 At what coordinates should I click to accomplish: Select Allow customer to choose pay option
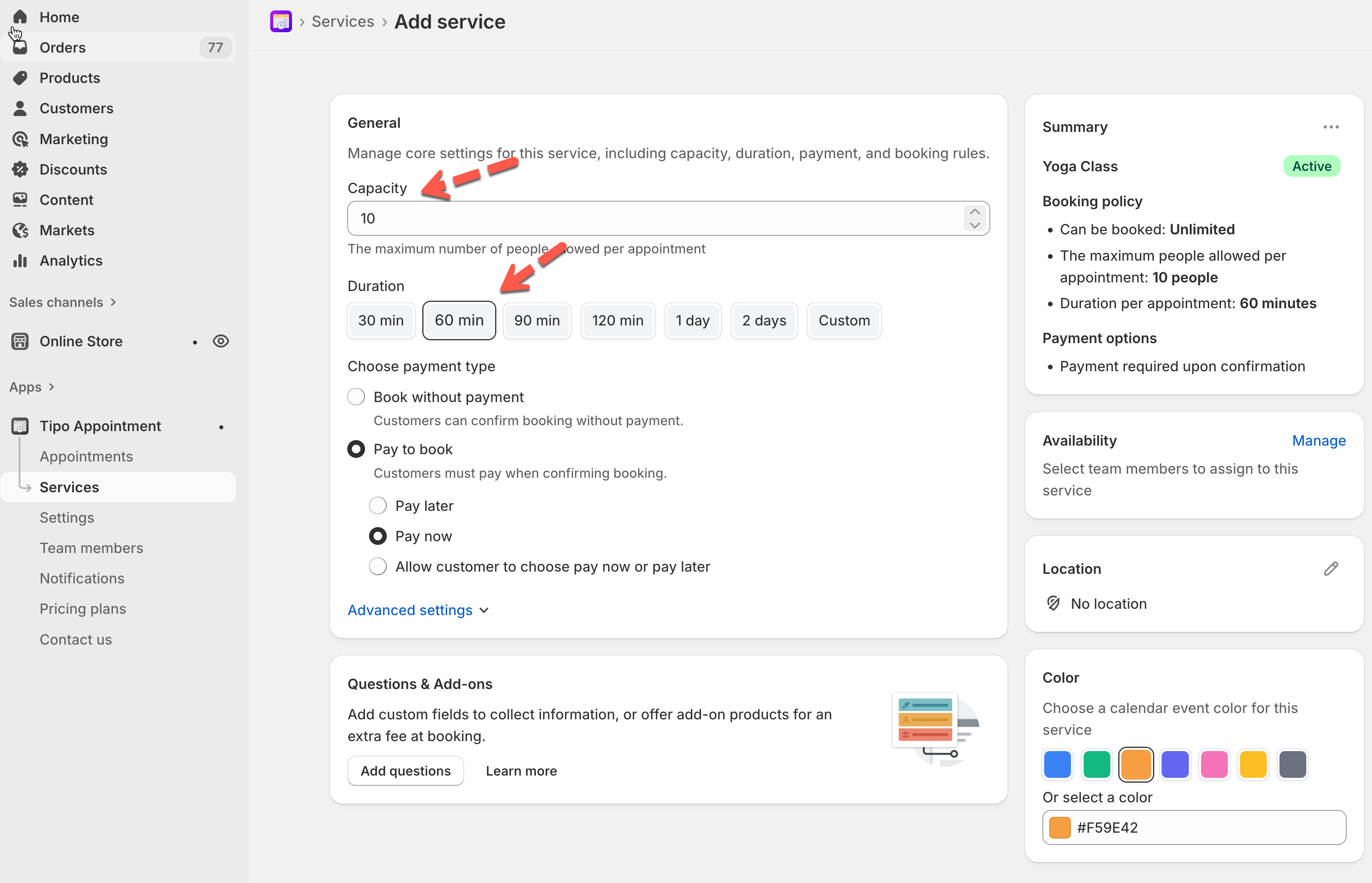[x=377, y=566]
